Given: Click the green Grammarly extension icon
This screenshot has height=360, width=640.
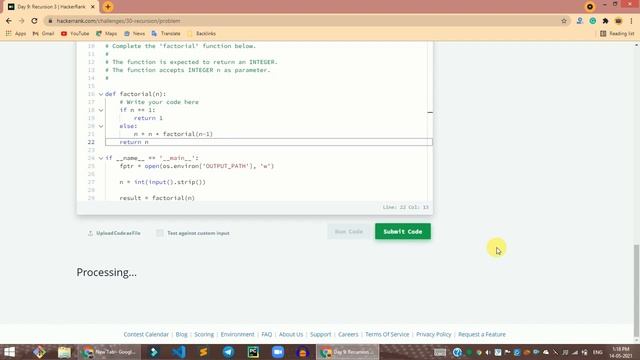Looking at the screenshot, I should 593,21.
